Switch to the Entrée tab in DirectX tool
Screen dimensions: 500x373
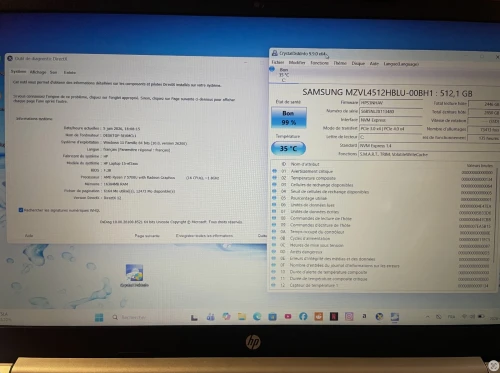70,72
